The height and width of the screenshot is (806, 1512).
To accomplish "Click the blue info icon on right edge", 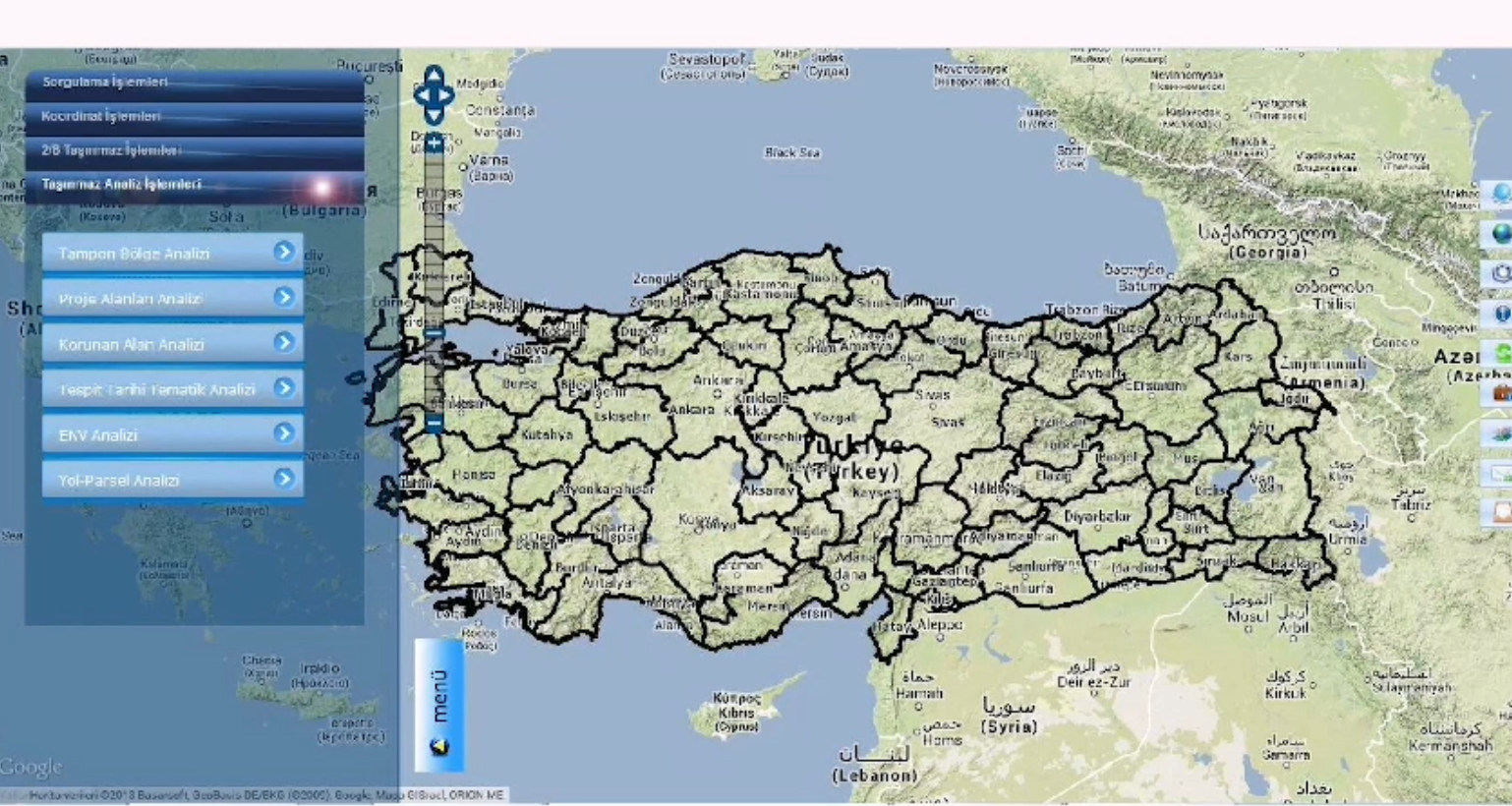I will [x=1500, y=314].
